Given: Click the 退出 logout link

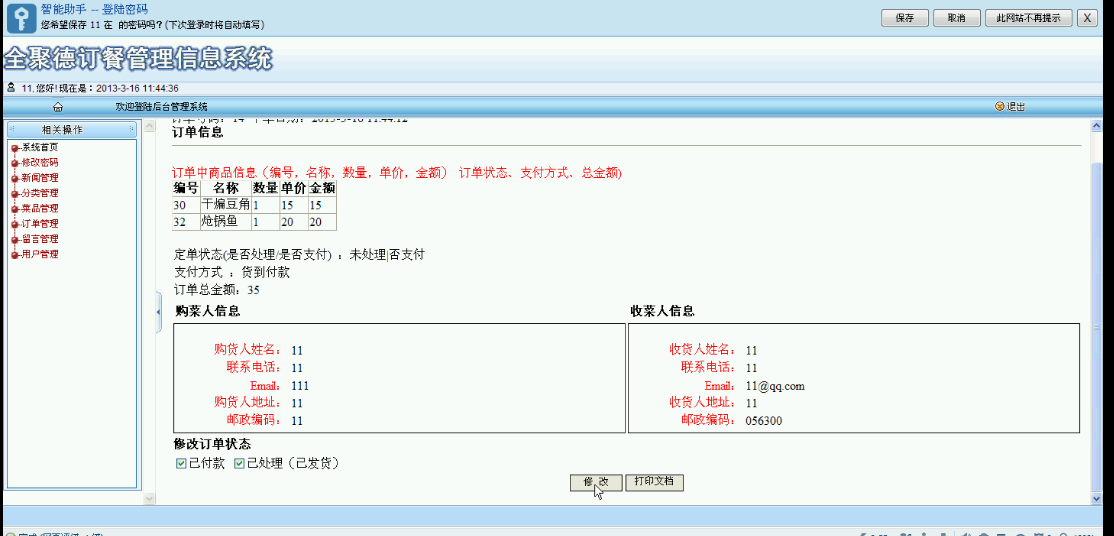Looking at the screenshot, I should pos(1016,107).
